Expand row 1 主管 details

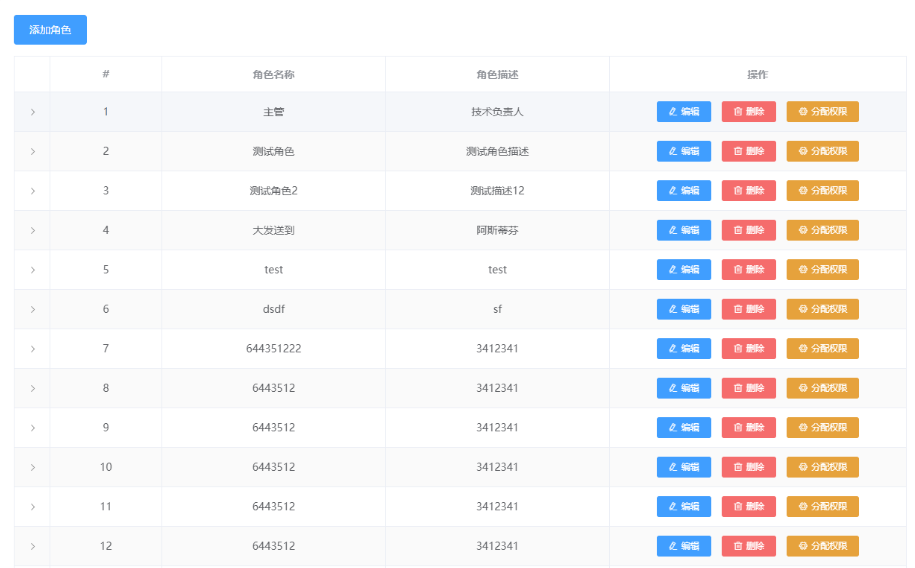tap(32, 112)
